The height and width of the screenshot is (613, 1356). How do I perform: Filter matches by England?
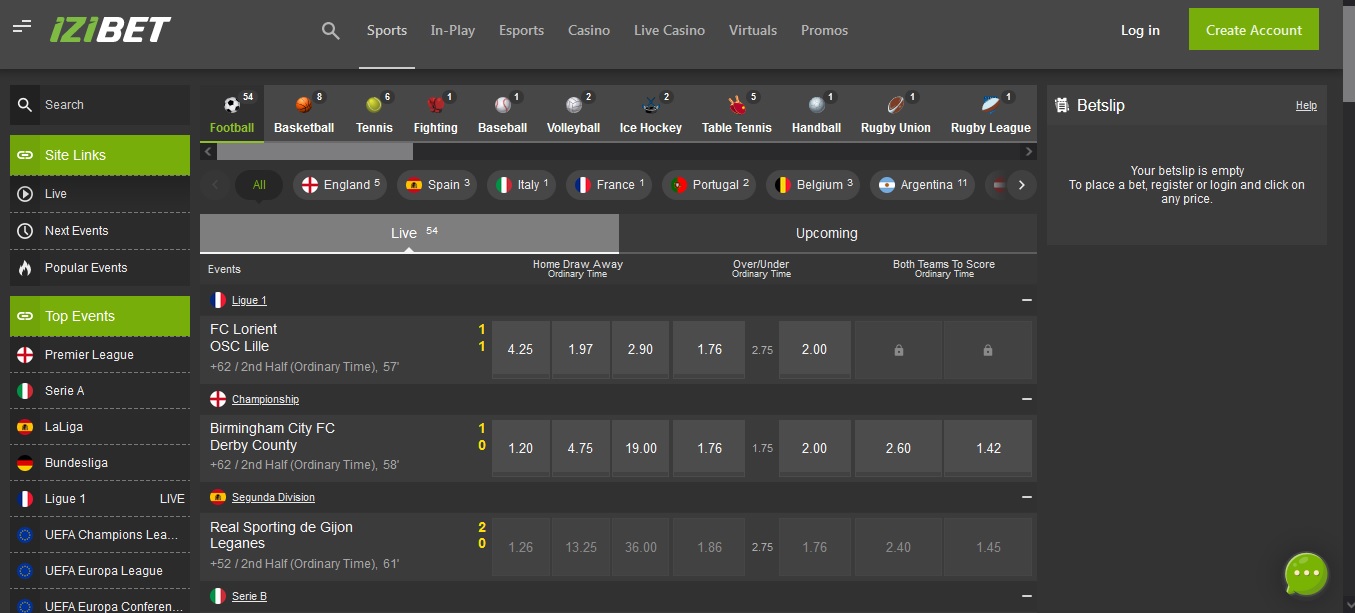point(340,185)
